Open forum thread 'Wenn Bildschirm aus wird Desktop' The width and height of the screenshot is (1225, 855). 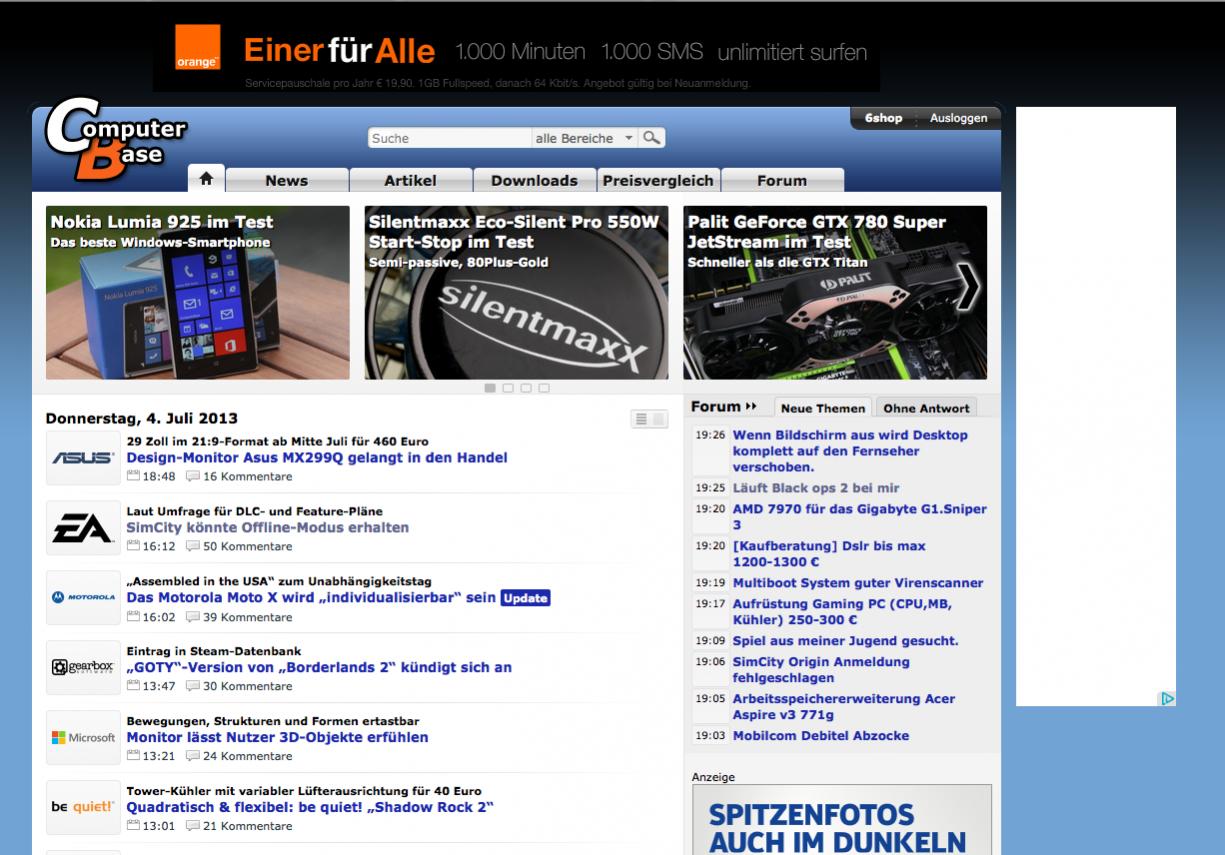click(x=850, y=451)
